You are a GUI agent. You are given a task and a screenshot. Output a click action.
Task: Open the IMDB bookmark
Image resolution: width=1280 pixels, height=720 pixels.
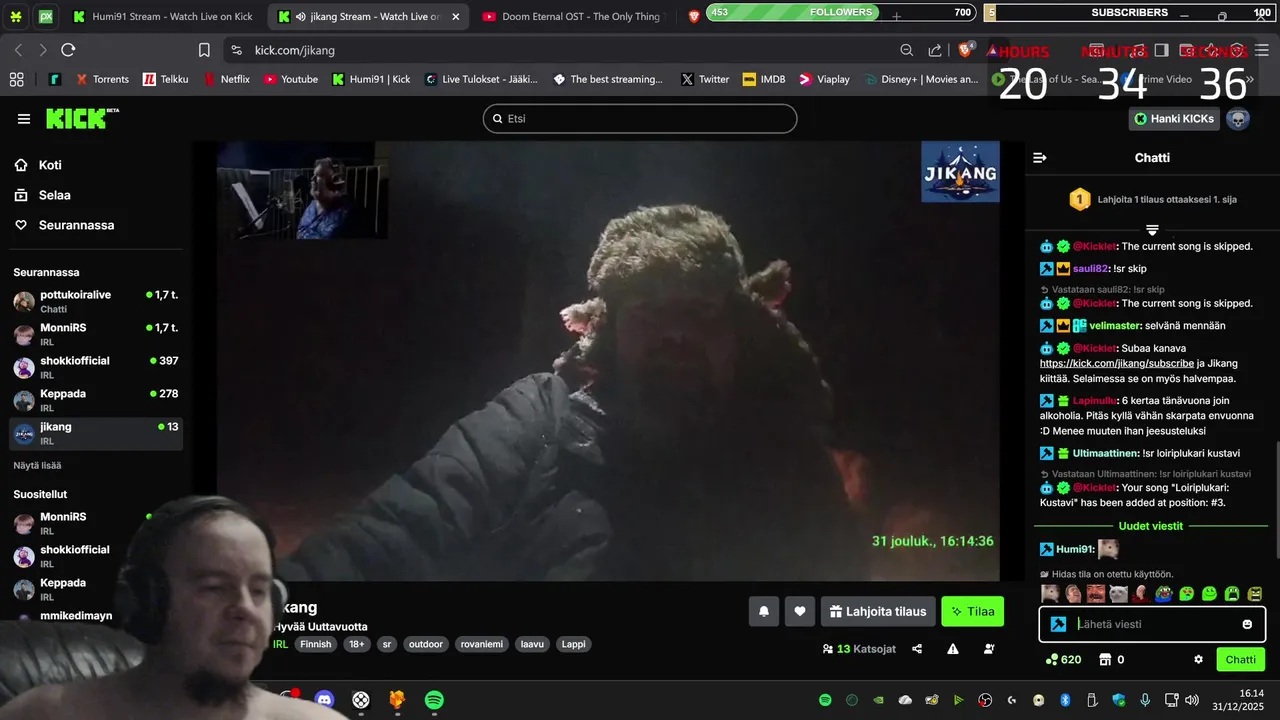point(764,79)
